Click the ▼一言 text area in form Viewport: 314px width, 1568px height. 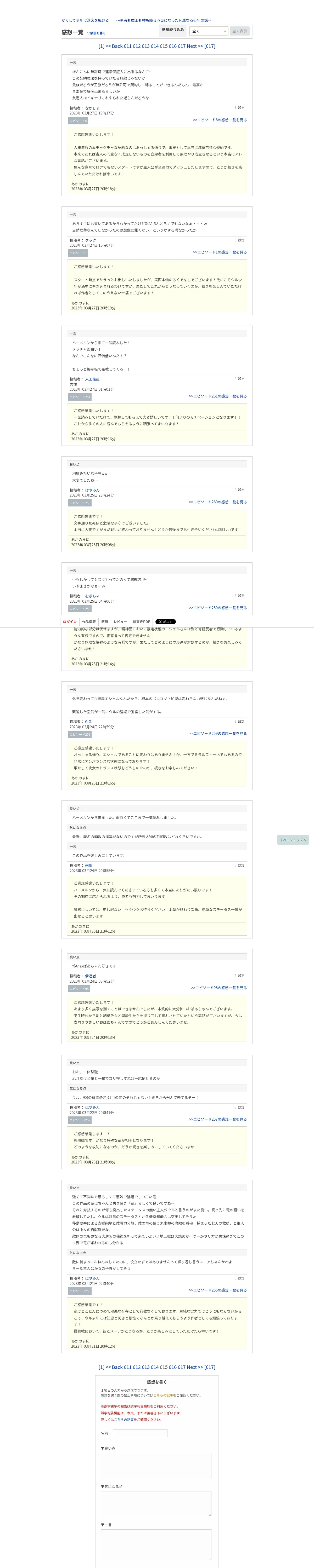(x=156, y=1544)
